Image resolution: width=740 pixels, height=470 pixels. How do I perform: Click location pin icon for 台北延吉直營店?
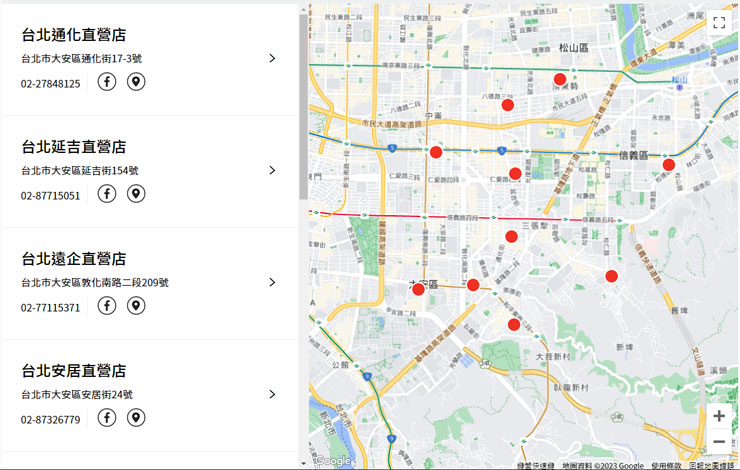[136, 194]
